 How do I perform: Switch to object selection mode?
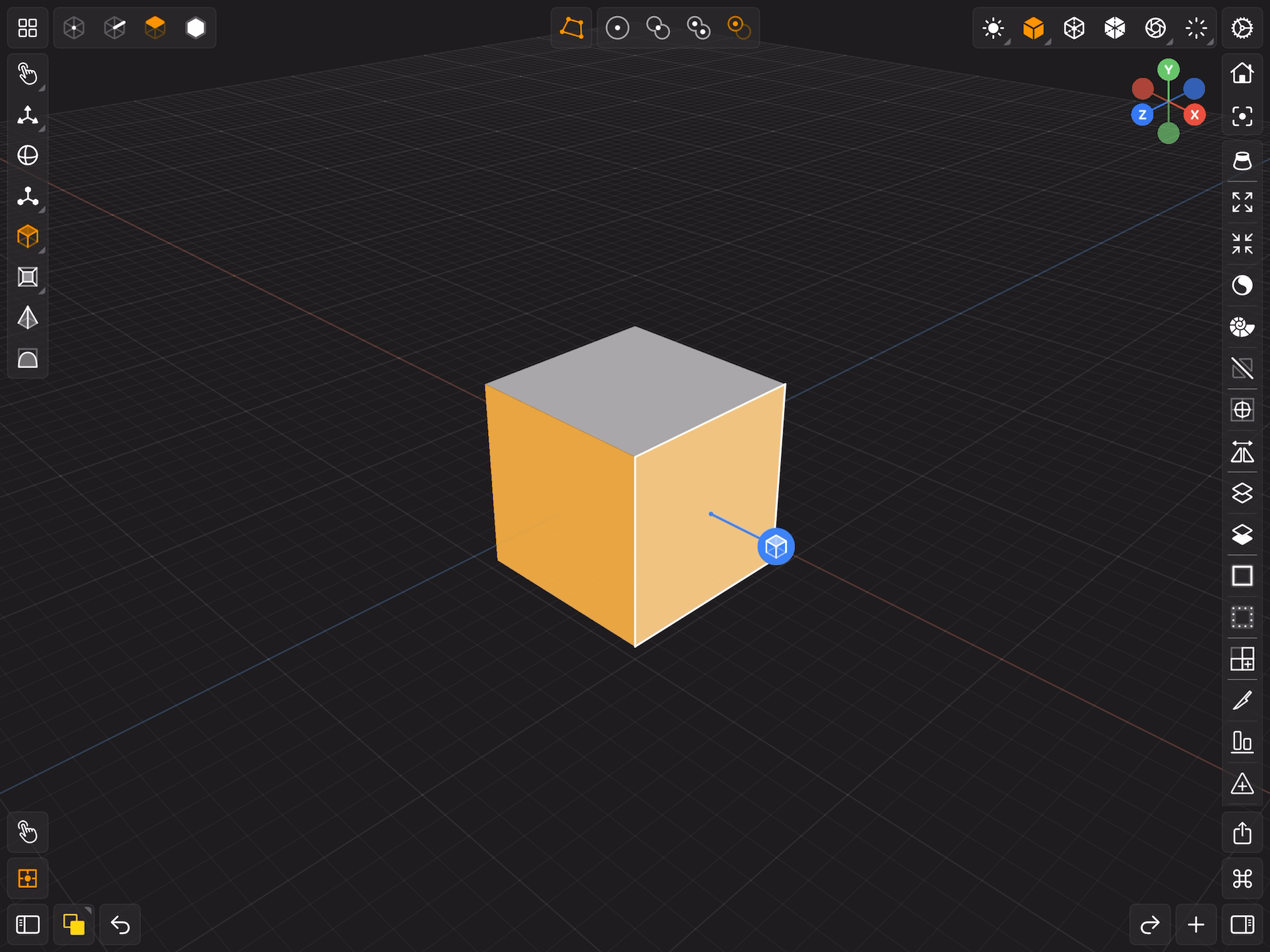pyautogui.click(x=196, y=28)
